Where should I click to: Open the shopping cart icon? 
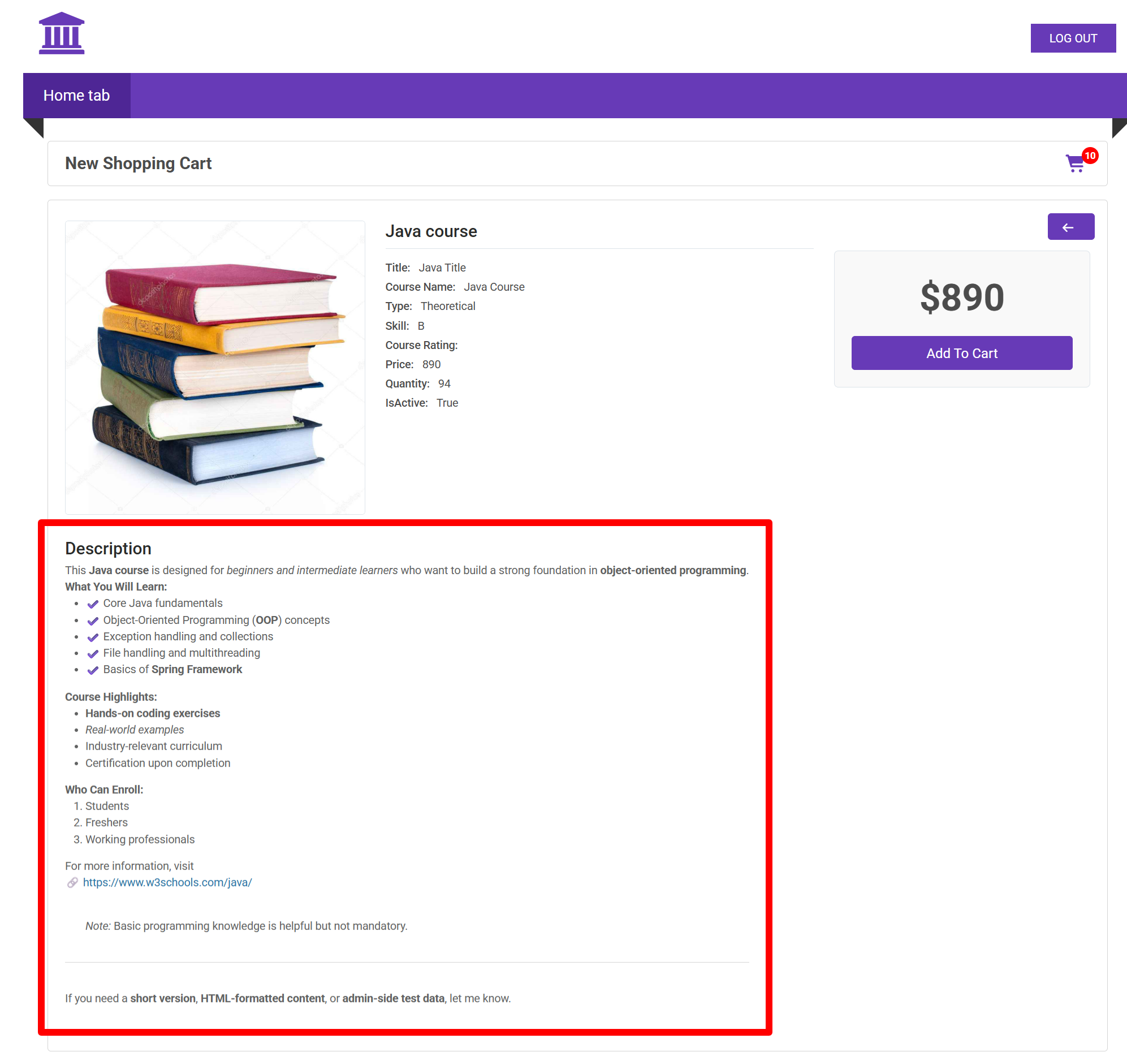click(1075, 163)
